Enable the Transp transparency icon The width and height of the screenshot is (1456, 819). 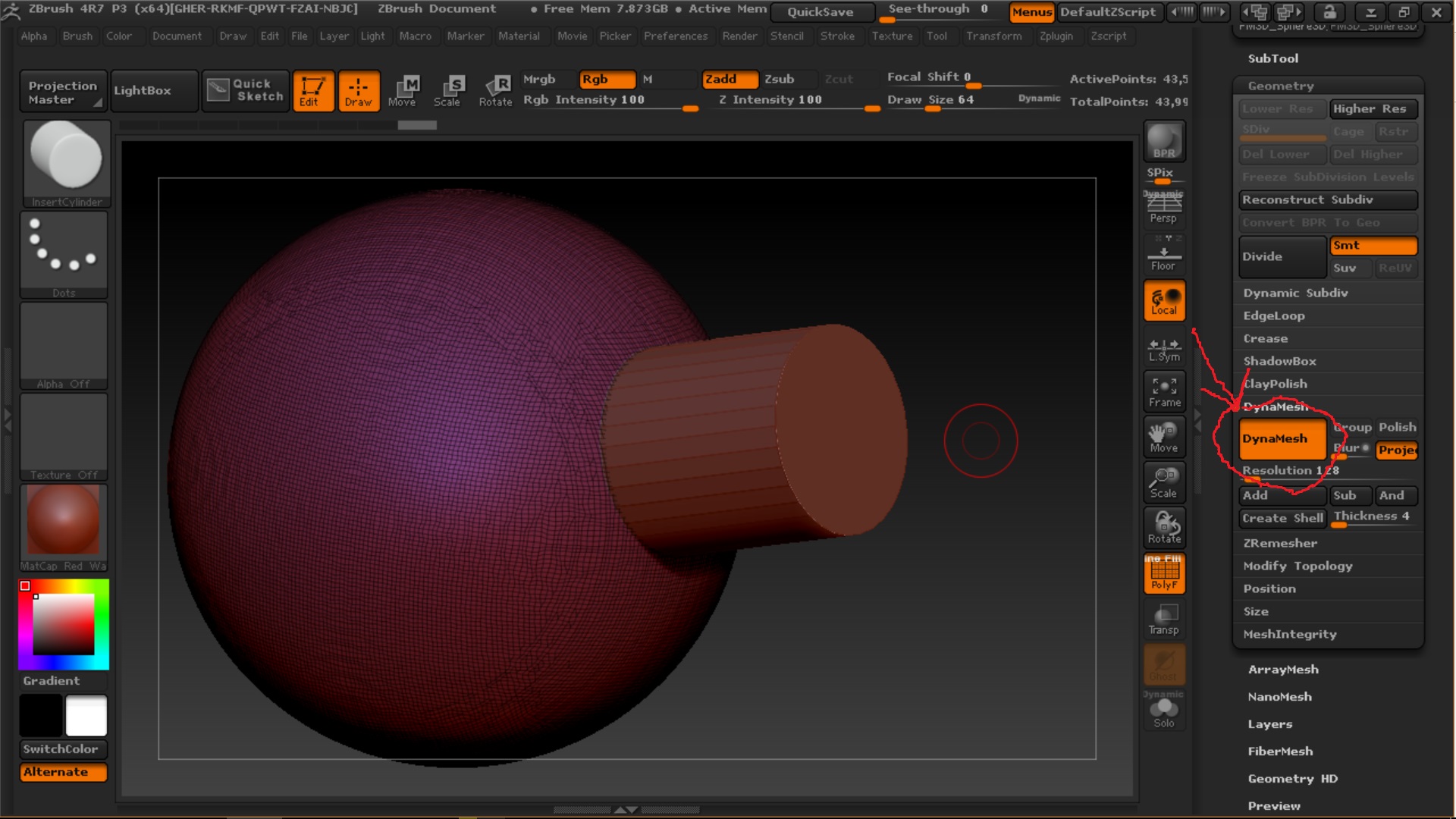[x=1164, y=619]
